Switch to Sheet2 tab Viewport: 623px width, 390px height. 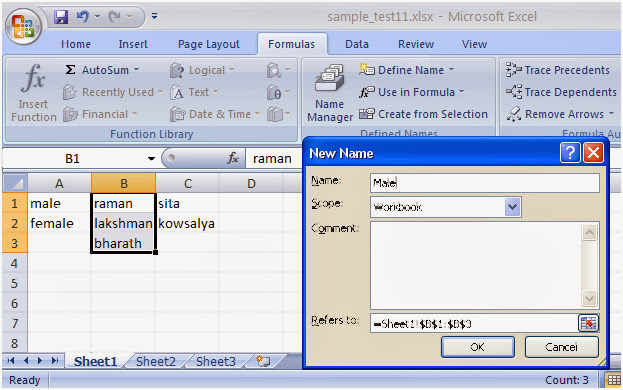pos(156,361)
